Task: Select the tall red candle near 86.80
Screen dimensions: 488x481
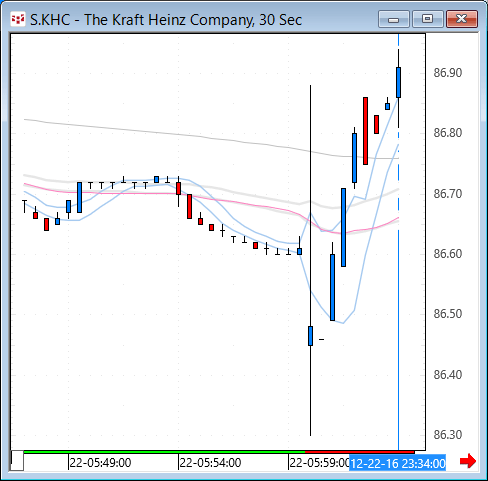Action: pos(365,131)
